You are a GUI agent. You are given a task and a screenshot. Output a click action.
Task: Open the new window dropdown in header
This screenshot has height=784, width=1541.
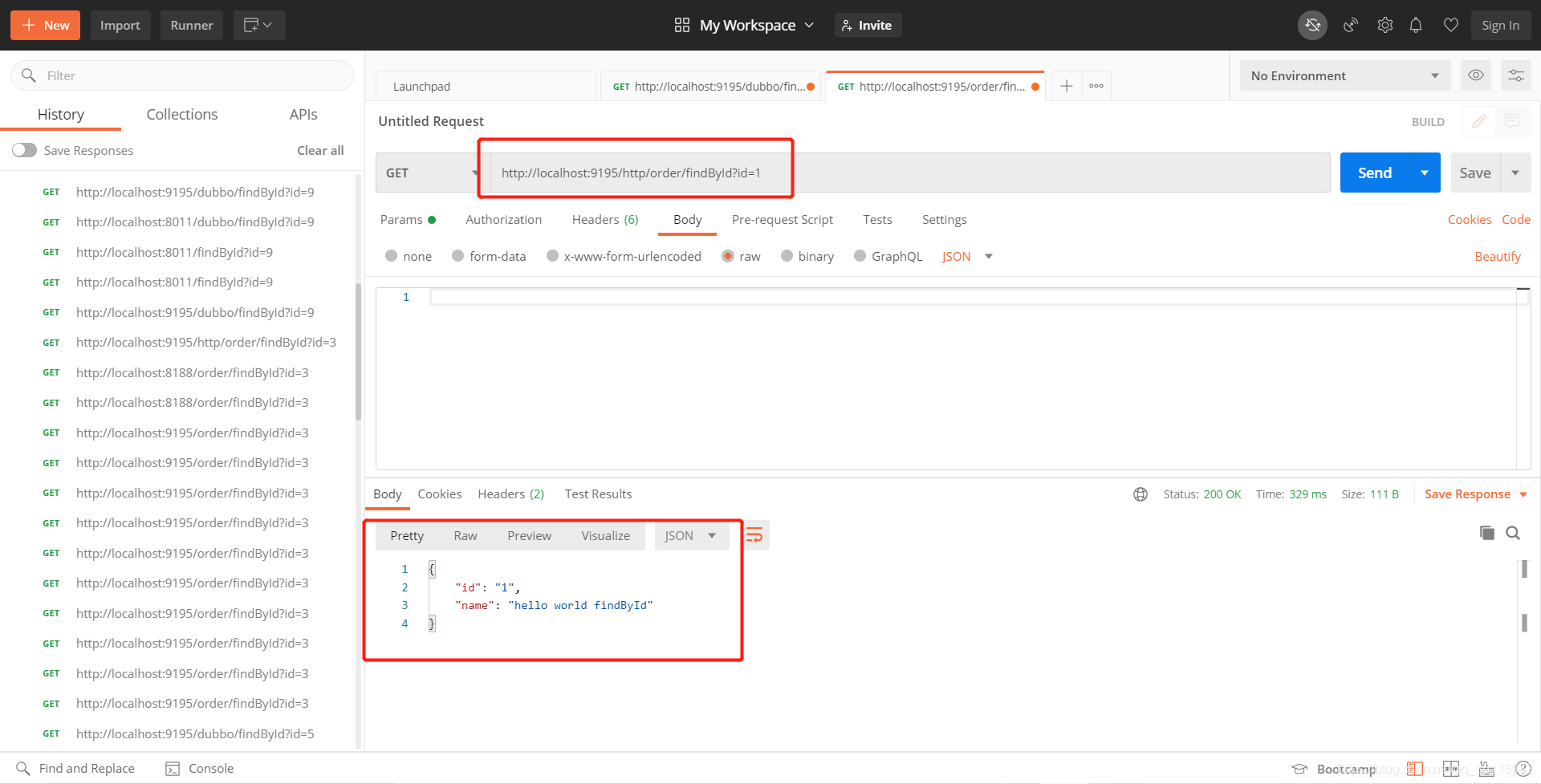coord(258,25)
